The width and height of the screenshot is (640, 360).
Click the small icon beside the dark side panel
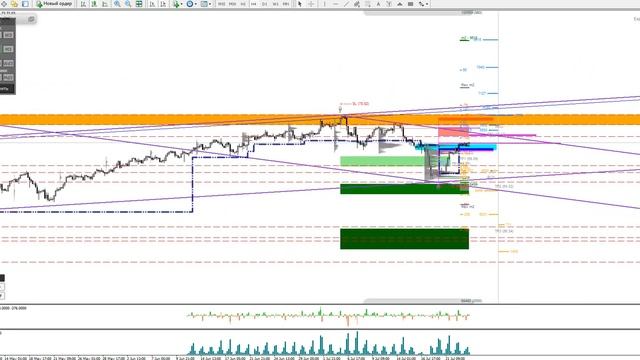pyautogui.click(x=31, y=19)
